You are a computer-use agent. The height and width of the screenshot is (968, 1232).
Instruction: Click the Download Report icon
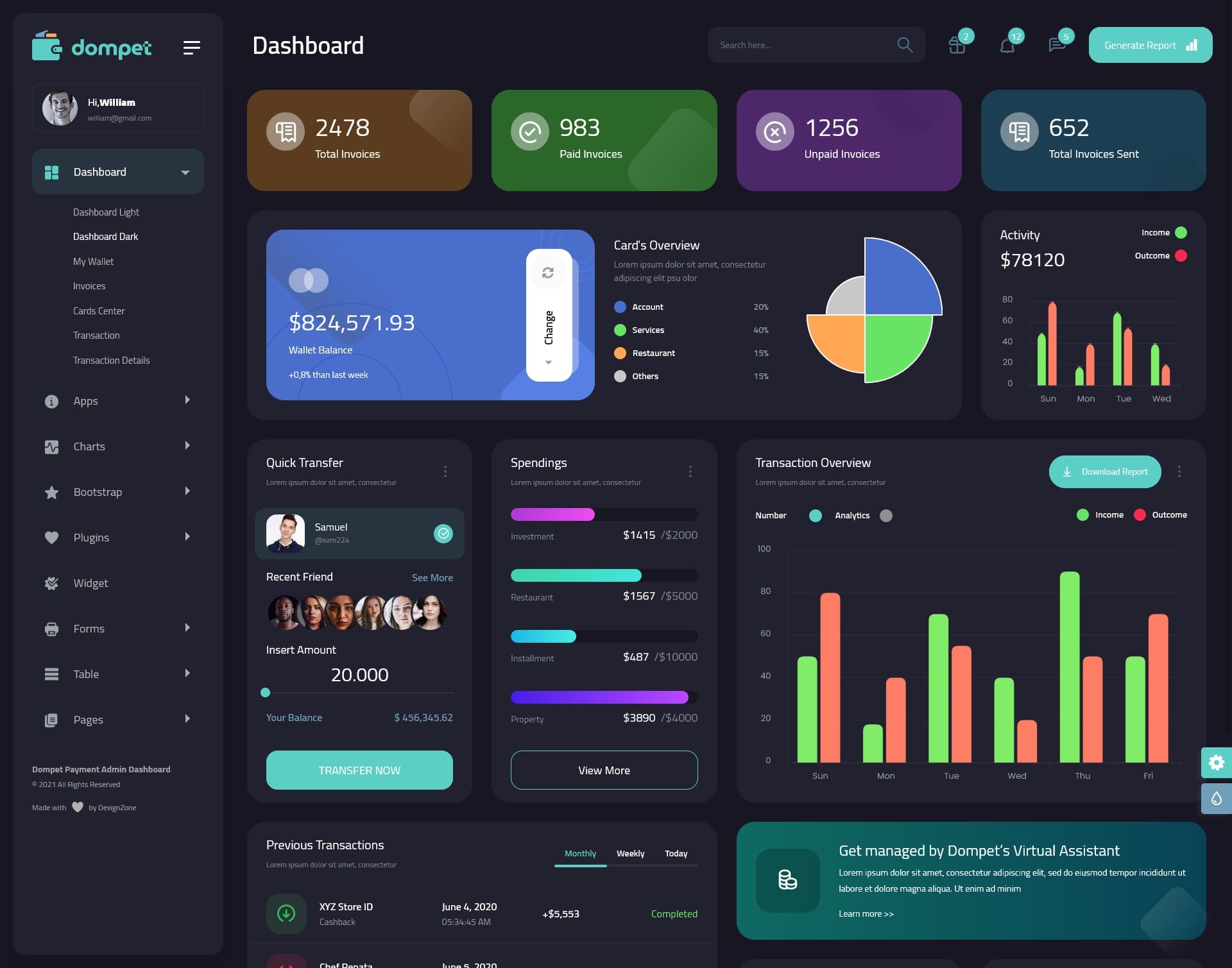[x=1067, y=471]
